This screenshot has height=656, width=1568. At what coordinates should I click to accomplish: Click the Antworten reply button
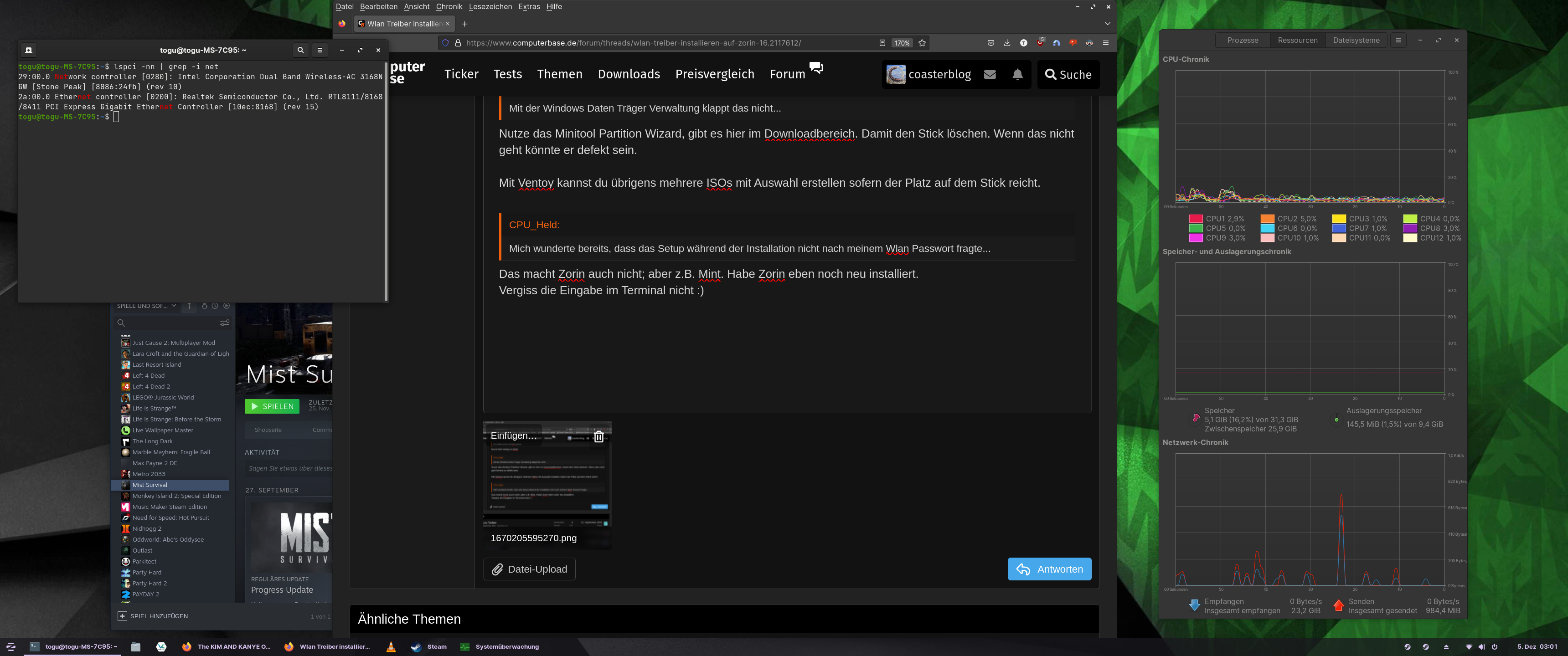pyautogui.click(x=1049, y=569)
